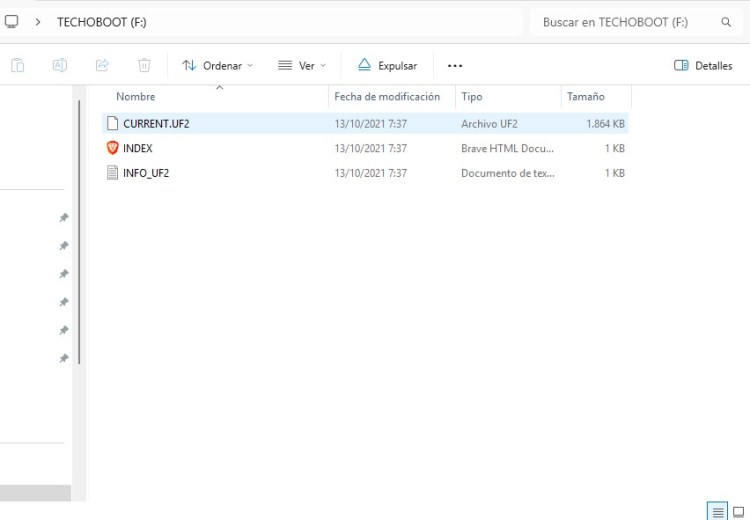This screenshot has width=750, height=520.
Task: Click the search magnifier icon
Action: (x=726, y=22)
